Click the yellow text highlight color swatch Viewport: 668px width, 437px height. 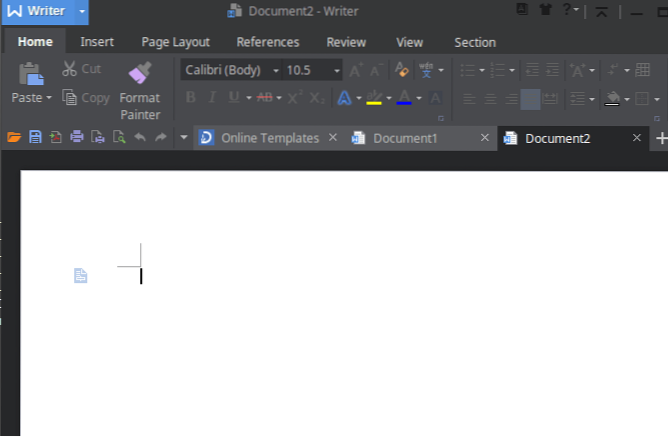coord(373,98)
